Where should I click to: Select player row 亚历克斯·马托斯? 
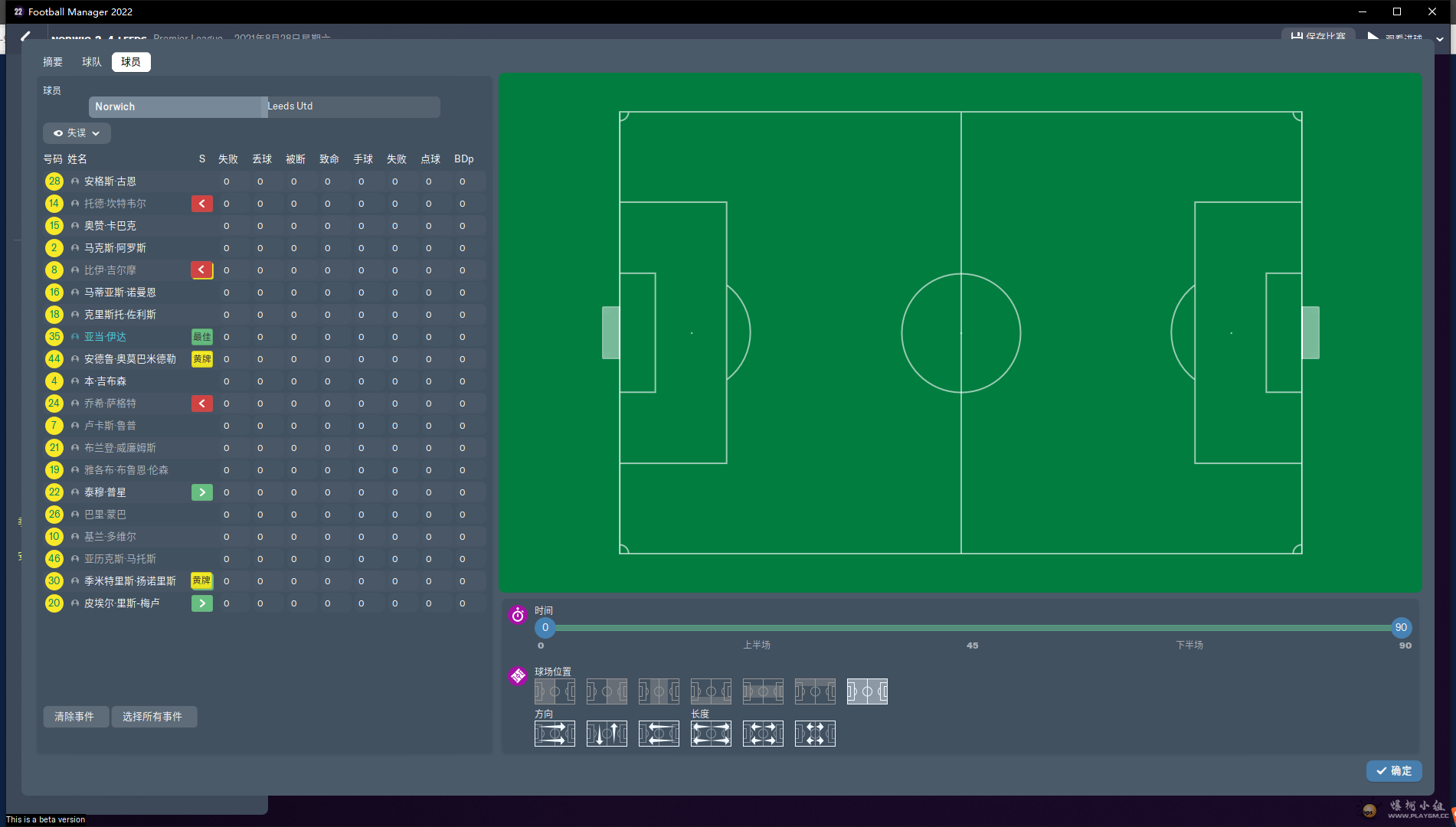tap(264, 559)
